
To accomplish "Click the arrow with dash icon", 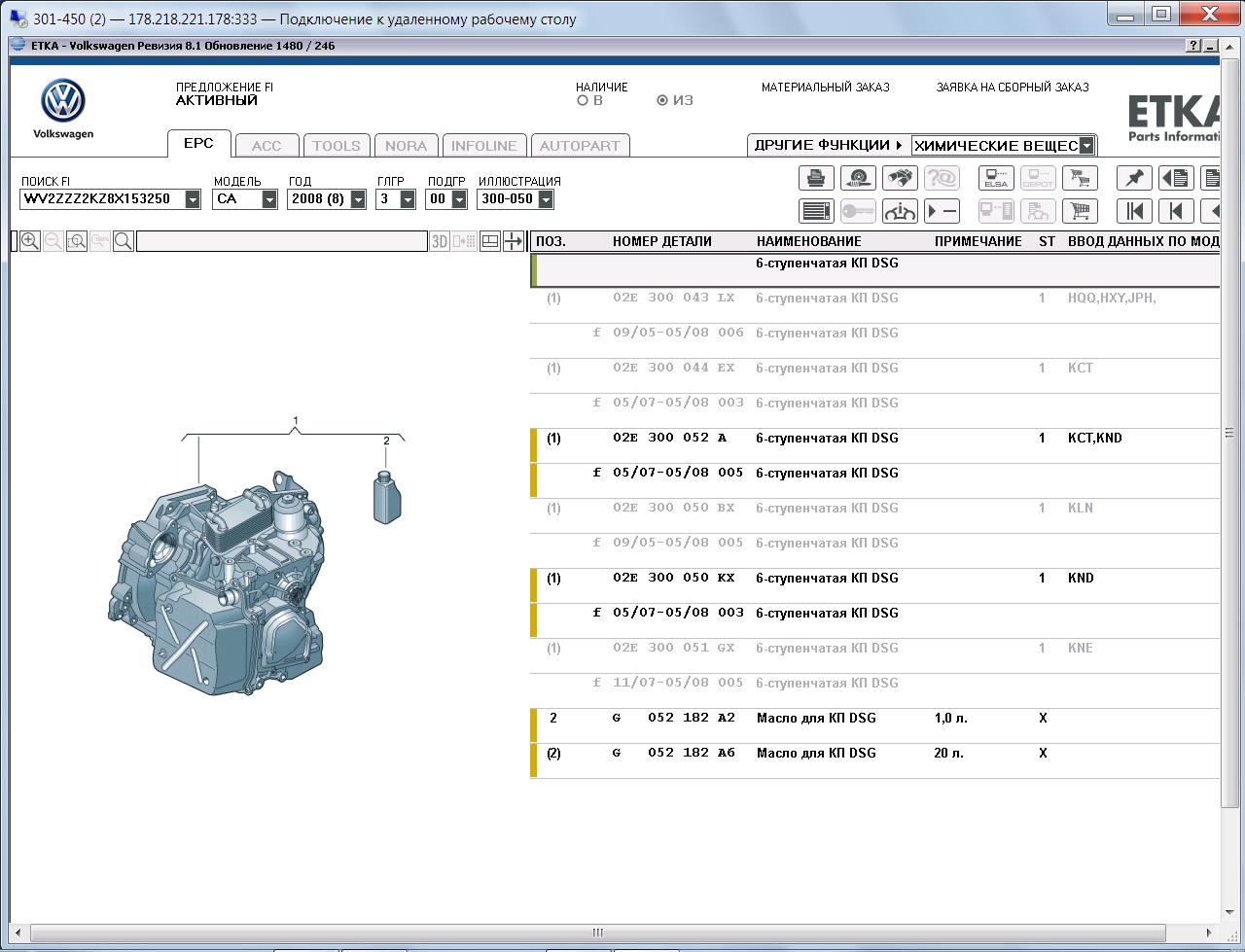I will [x=942, y=211].
